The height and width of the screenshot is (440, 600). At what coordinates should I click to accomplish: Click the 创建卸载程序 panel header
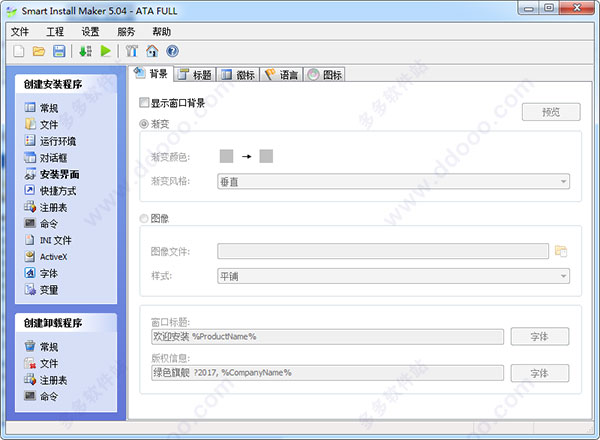(x=66, y=323)
